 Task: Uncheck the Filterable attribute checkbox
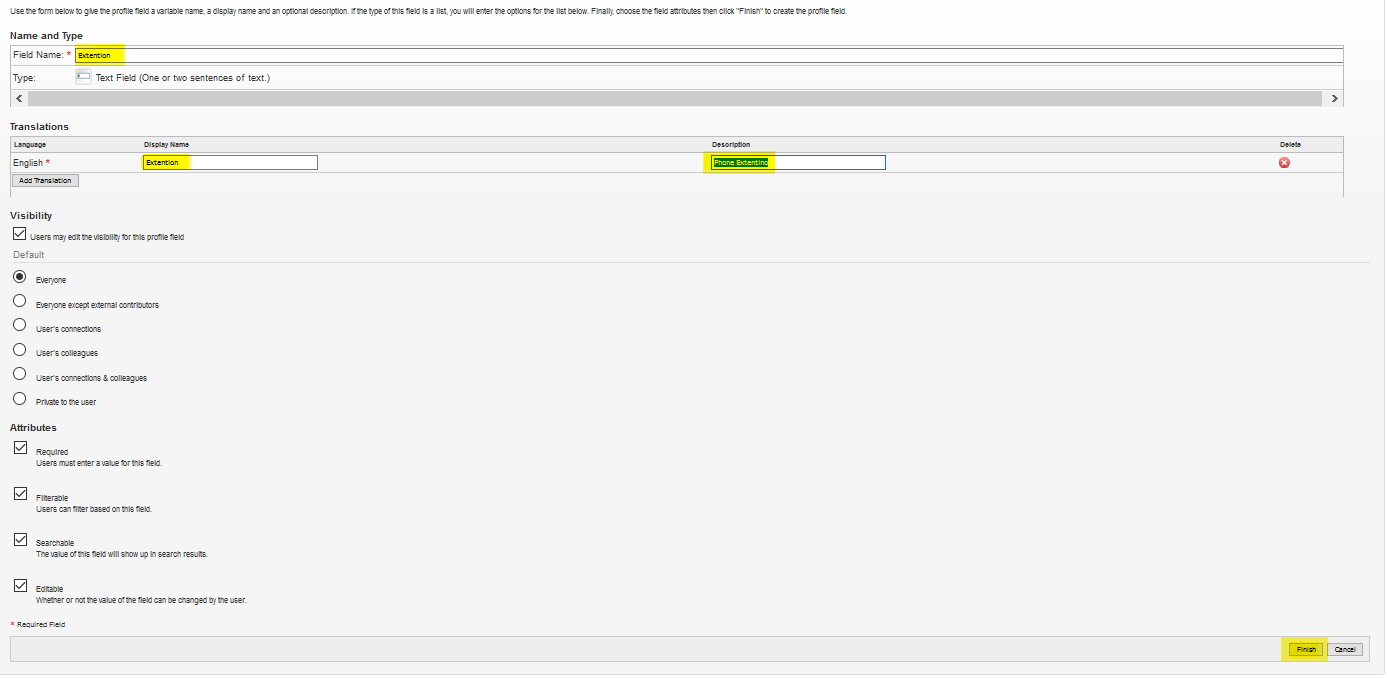pyautogui.click(x=20, y=494)
